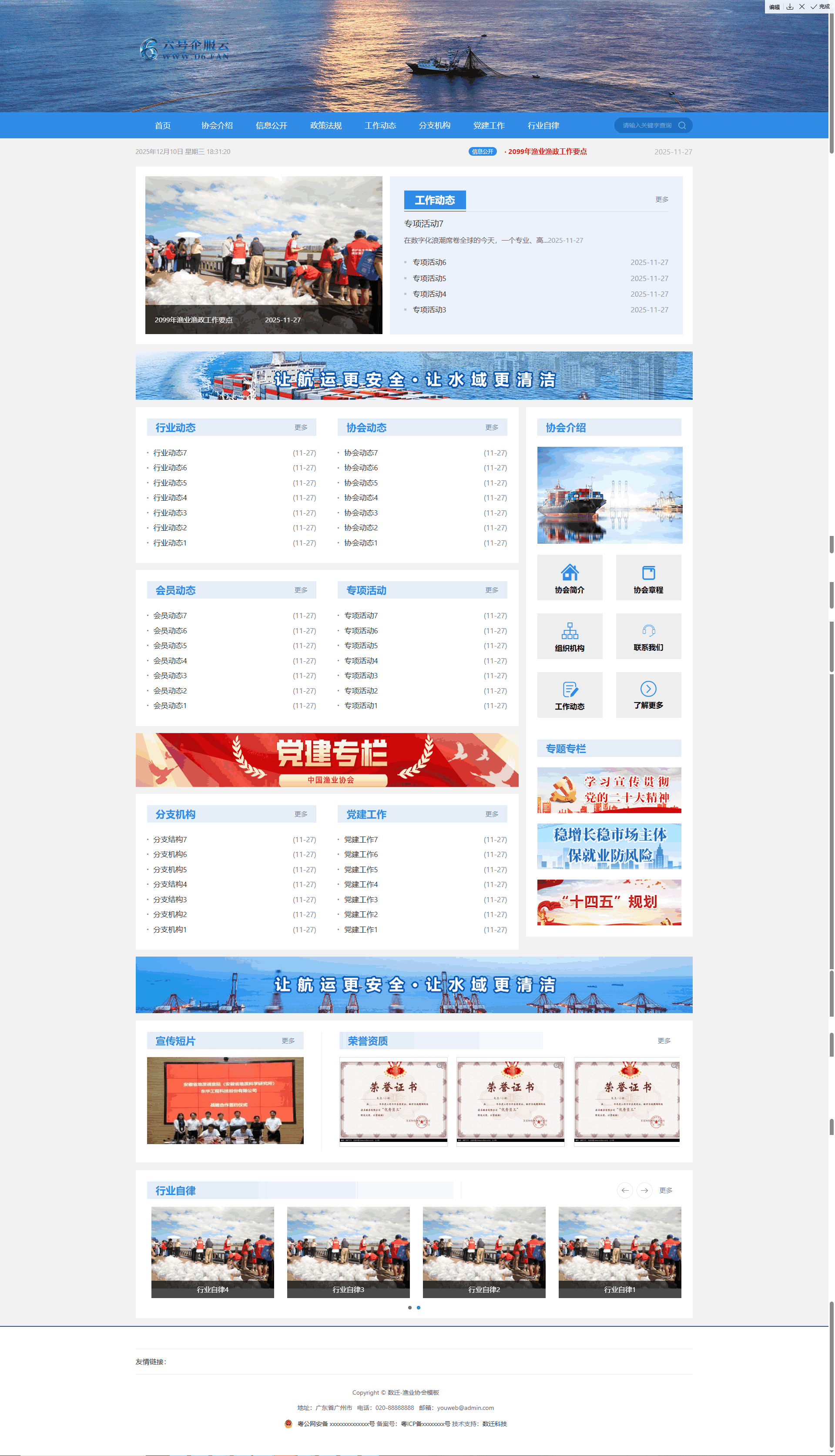Click the 了解更多 circled arrow icon
The height and width of the screenshot is (1456, 835).
pos(648,689)
